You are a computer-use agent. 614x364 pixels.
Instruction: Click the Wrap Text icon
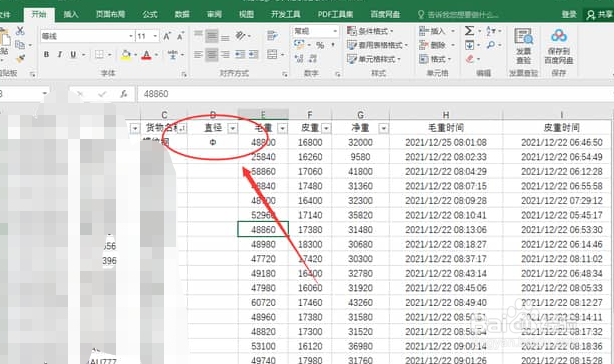coord(272,36)
